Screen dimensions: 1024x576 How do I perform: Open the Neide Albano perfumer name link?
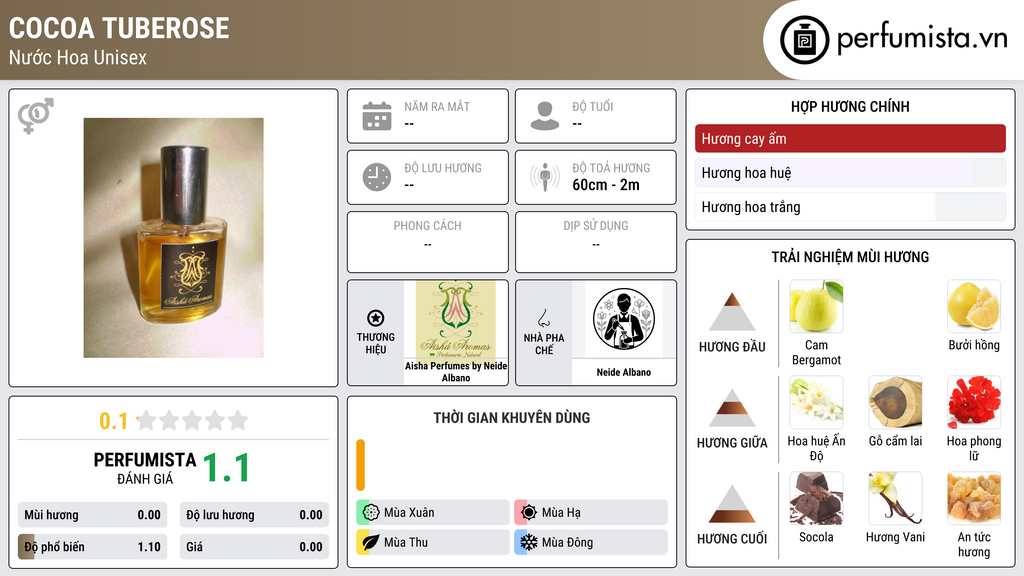(x=624, y=372)
